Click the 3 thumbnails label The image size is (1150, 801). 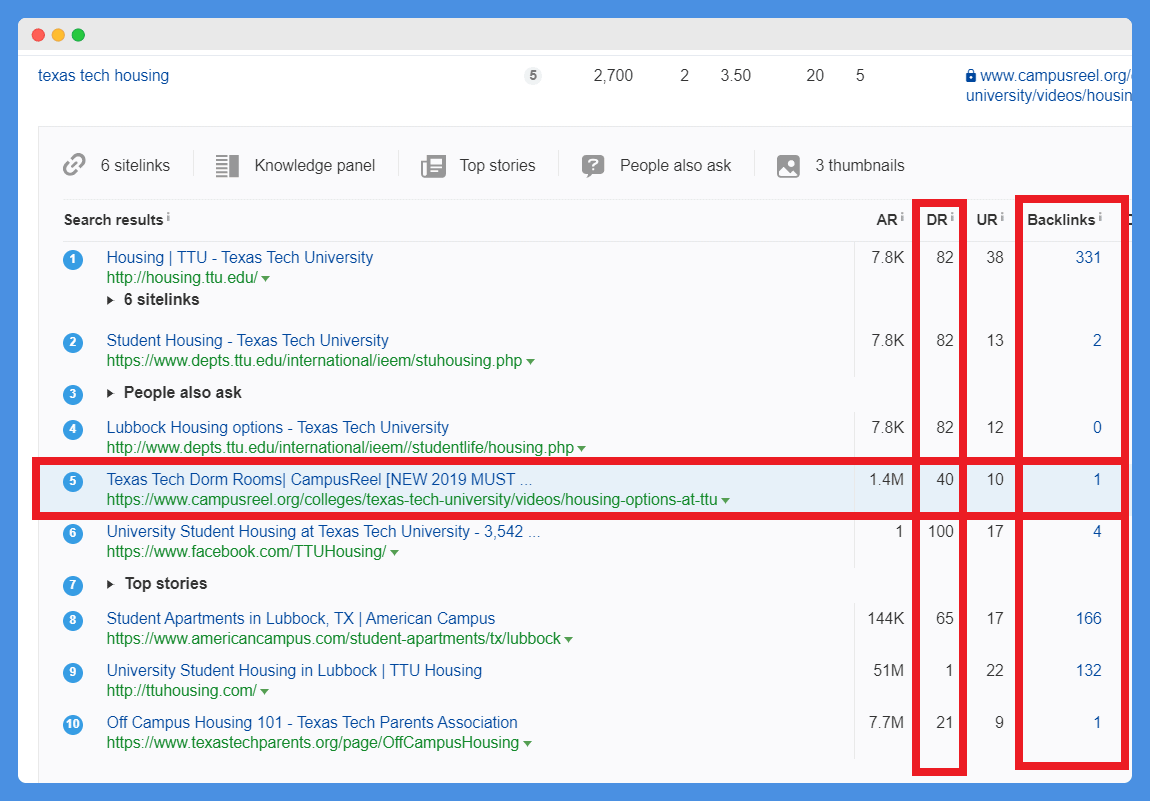(860, 166)
